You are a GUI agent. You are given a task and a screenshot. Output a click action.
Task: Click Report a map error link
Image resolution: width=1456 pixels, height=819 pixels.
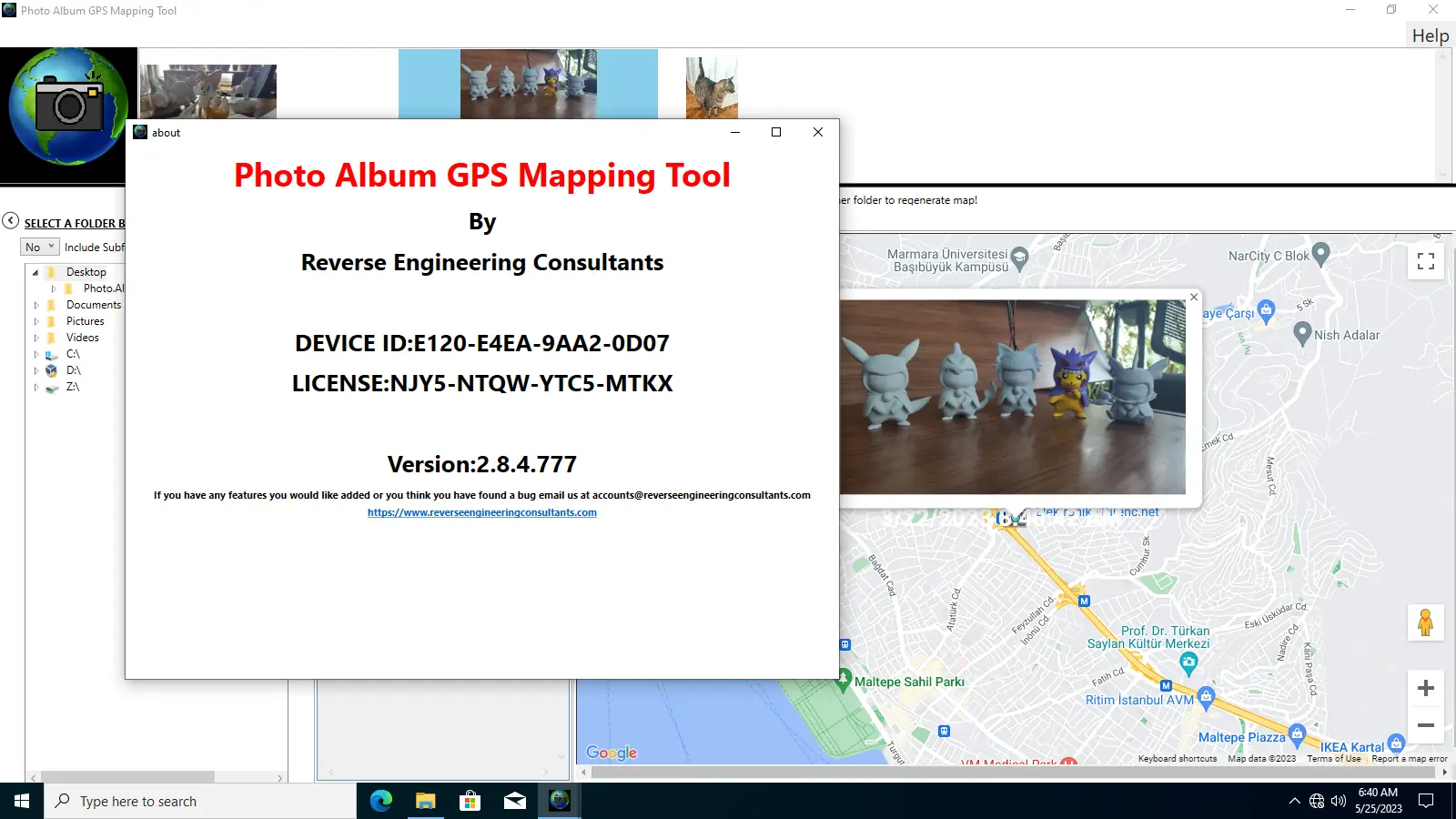coord(1409,758)
